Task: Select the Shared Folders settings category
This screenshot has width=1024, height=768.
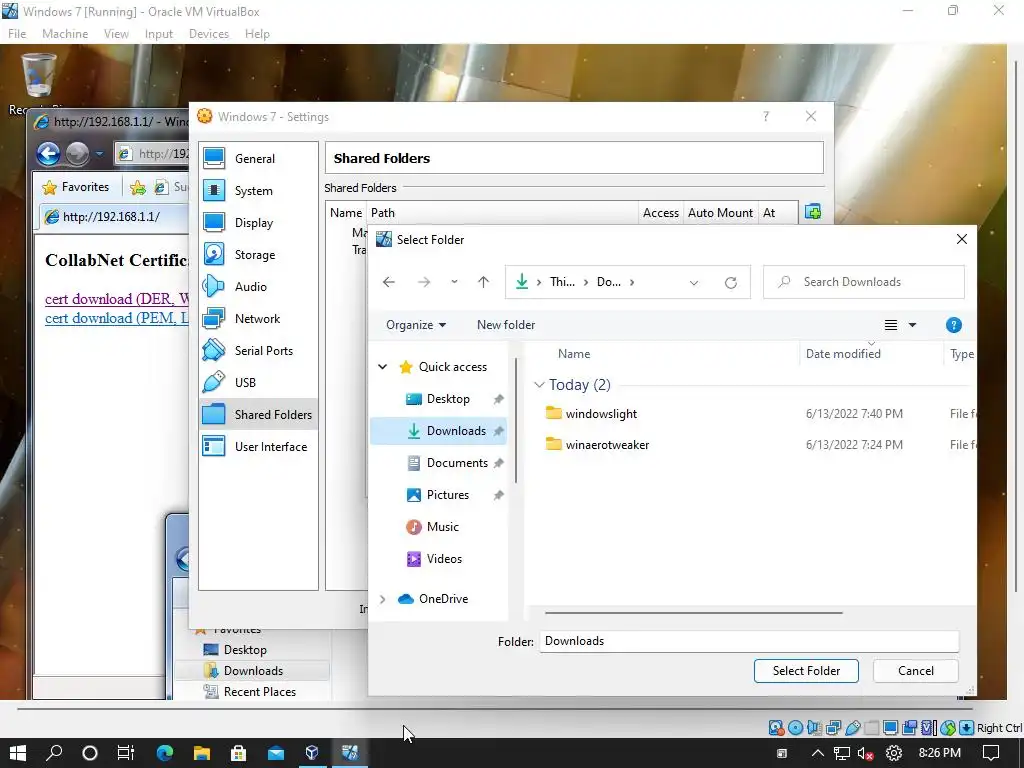Action: (x=259, y=415)
